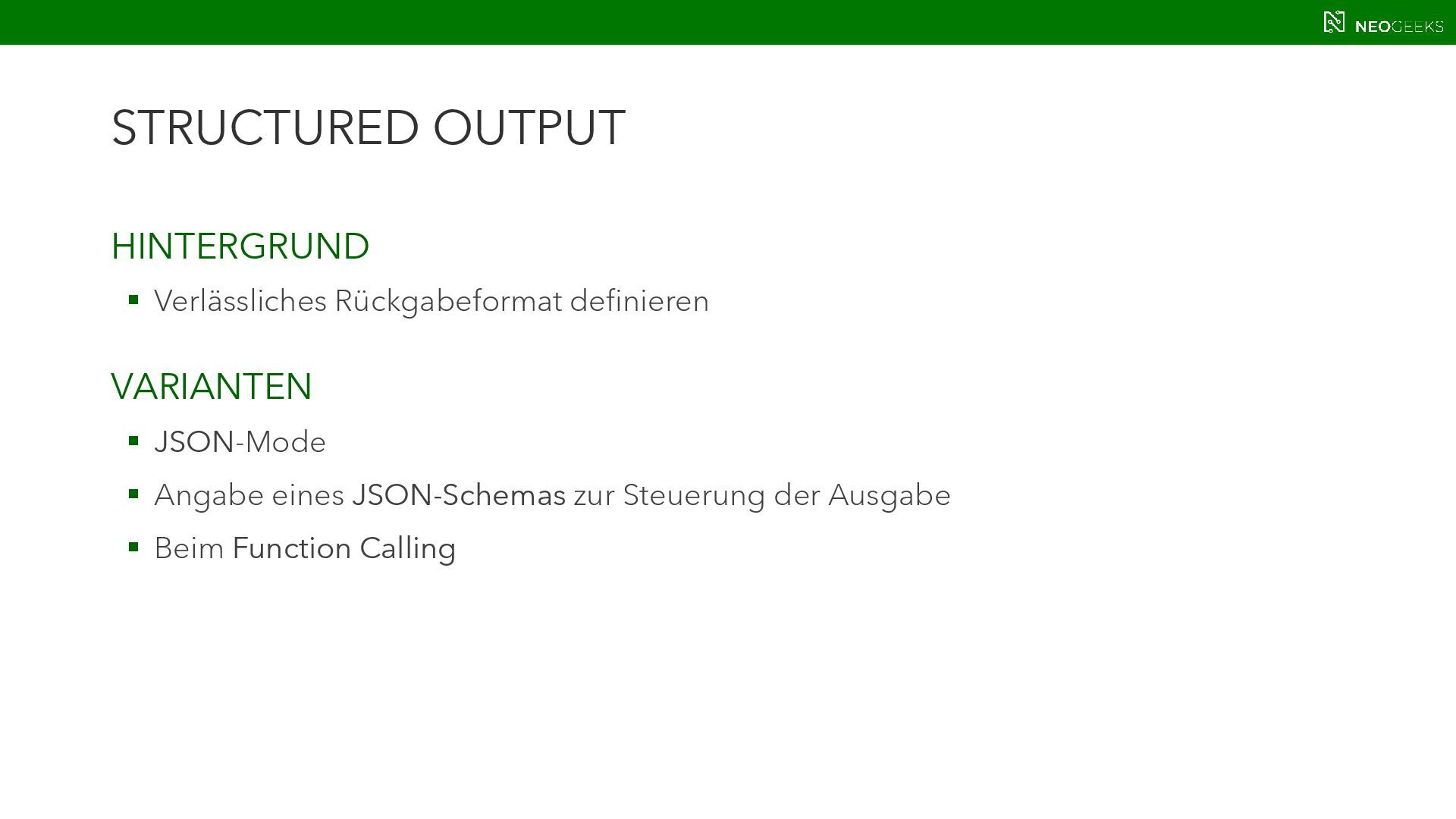Click the bold JSON-Schemas text

pyautogui.click(x=459, y=495)
